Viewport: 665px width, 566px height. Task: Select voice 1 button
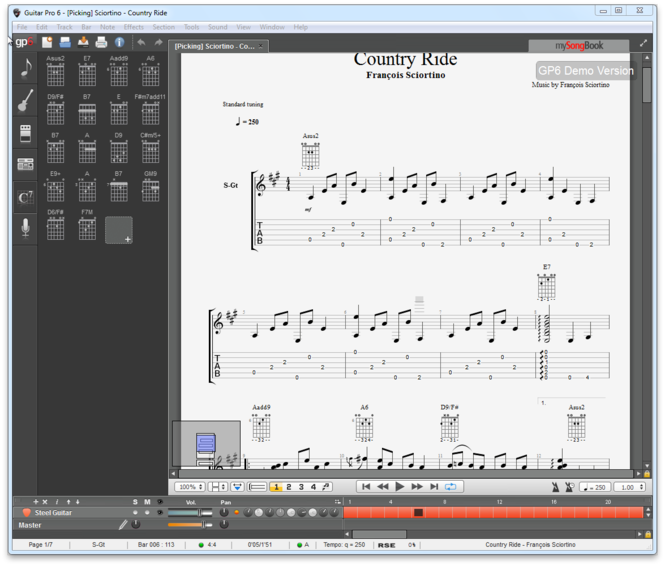coord(276,487)
